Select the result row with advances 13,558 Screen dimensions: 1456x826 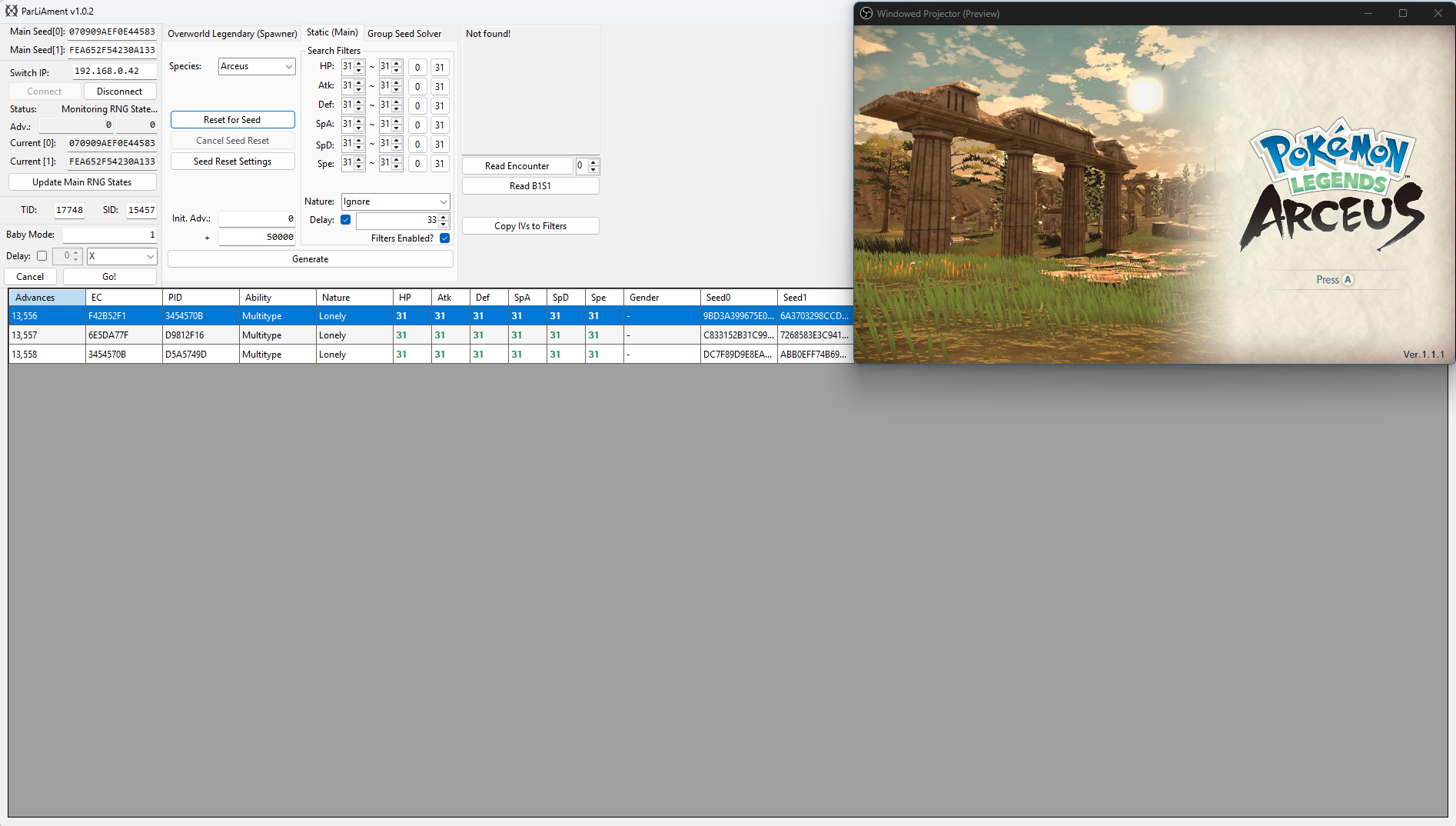click(430, 355)
